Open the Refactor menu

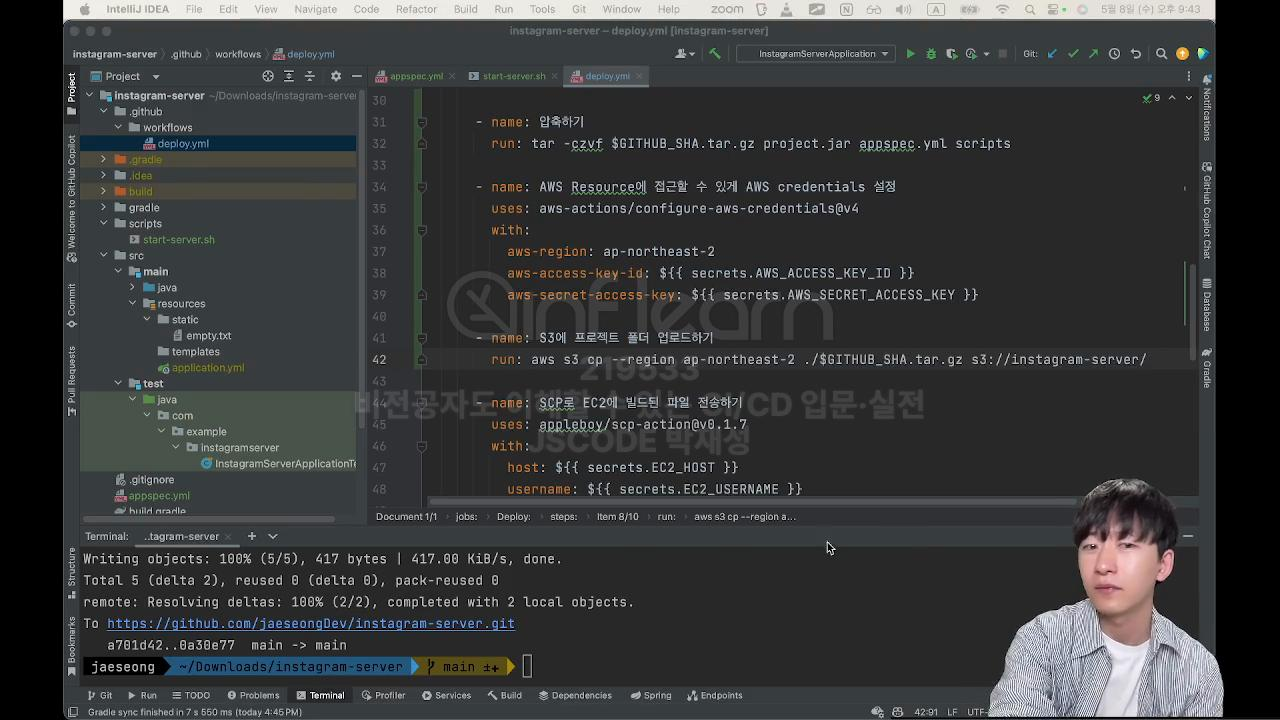(x=416, y=9)
